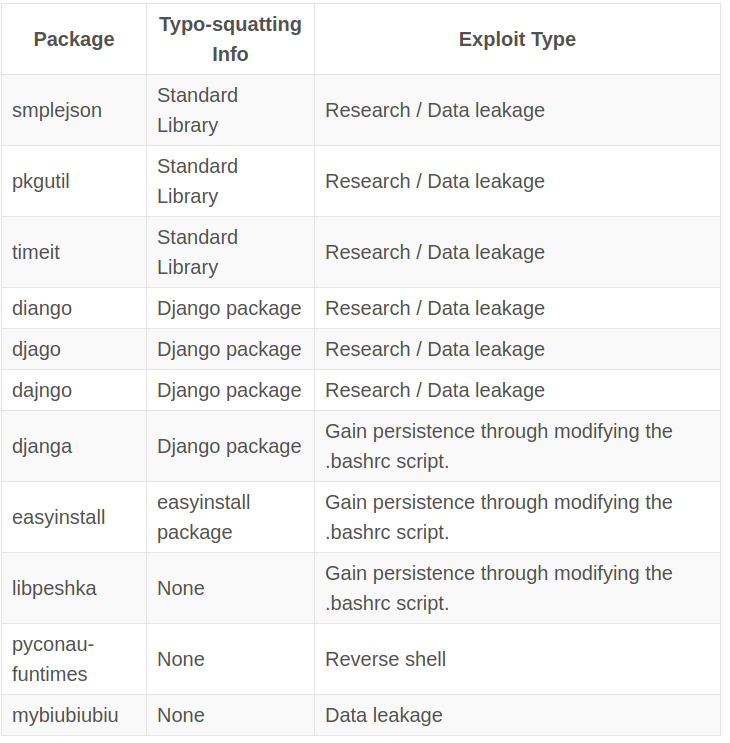This screenshot has width=730, height=743.
Task: Click the Typo-squatting Info column header
Action: pos(230,39)
